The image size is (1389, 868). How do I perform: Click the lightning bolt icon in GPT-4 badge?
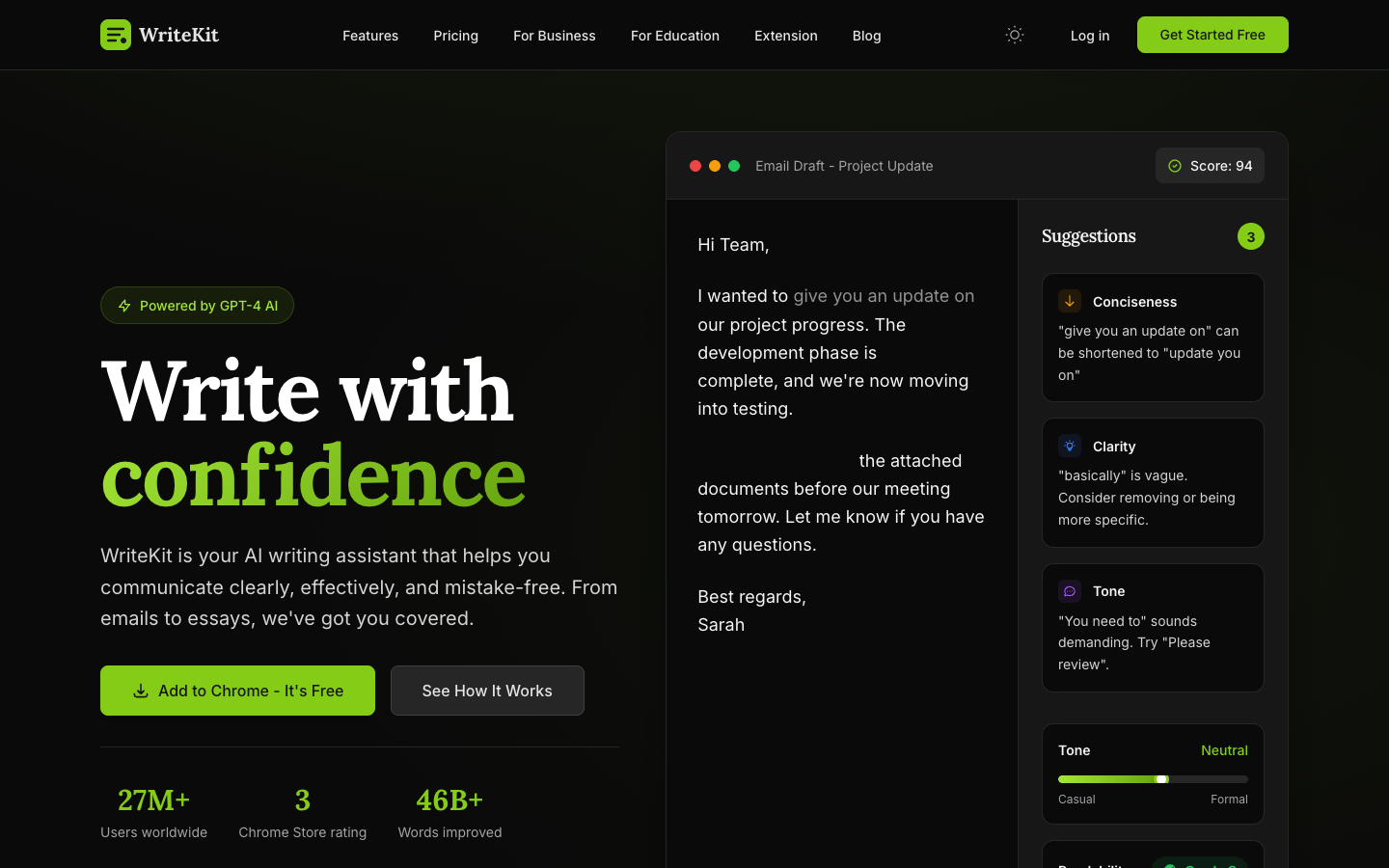pos(124,306)
